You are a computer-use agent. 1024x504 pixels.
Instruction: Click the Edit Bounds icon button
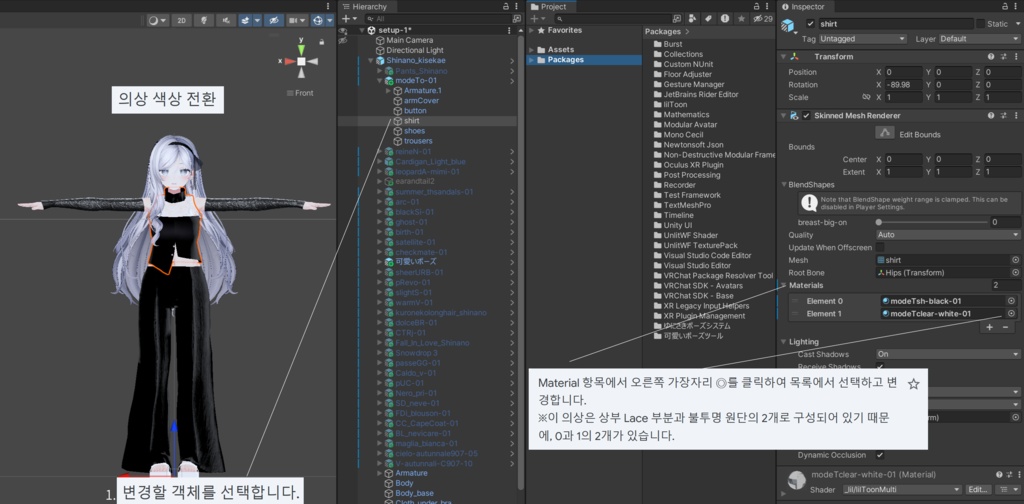point(884,133)
